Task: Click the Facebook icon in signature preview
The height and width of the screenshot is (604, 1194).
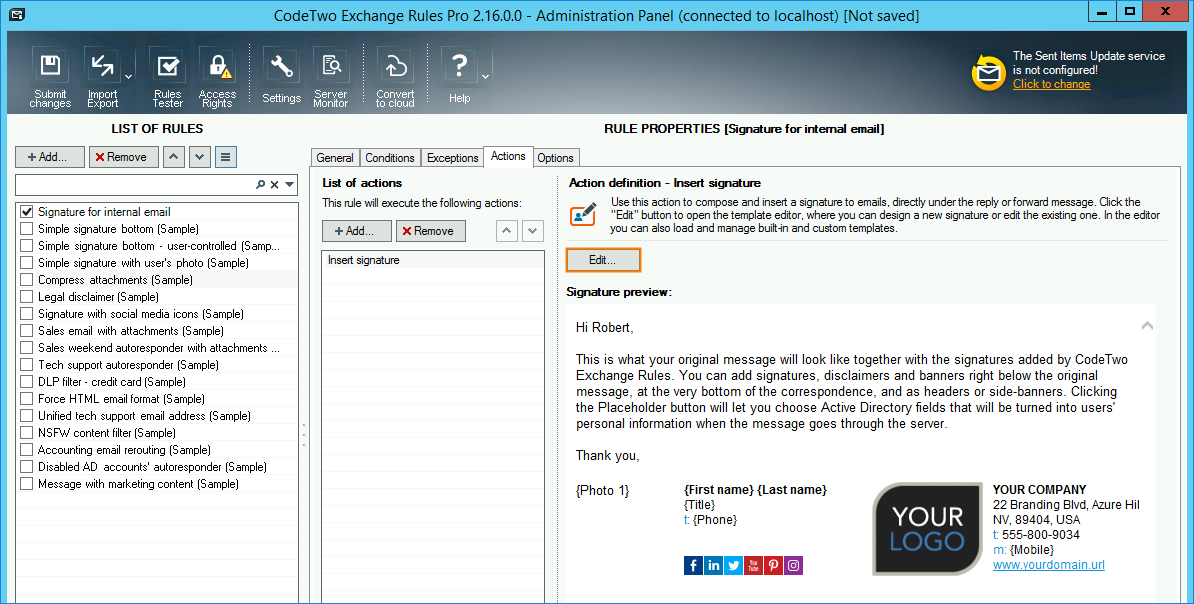Action: point(693,565)
